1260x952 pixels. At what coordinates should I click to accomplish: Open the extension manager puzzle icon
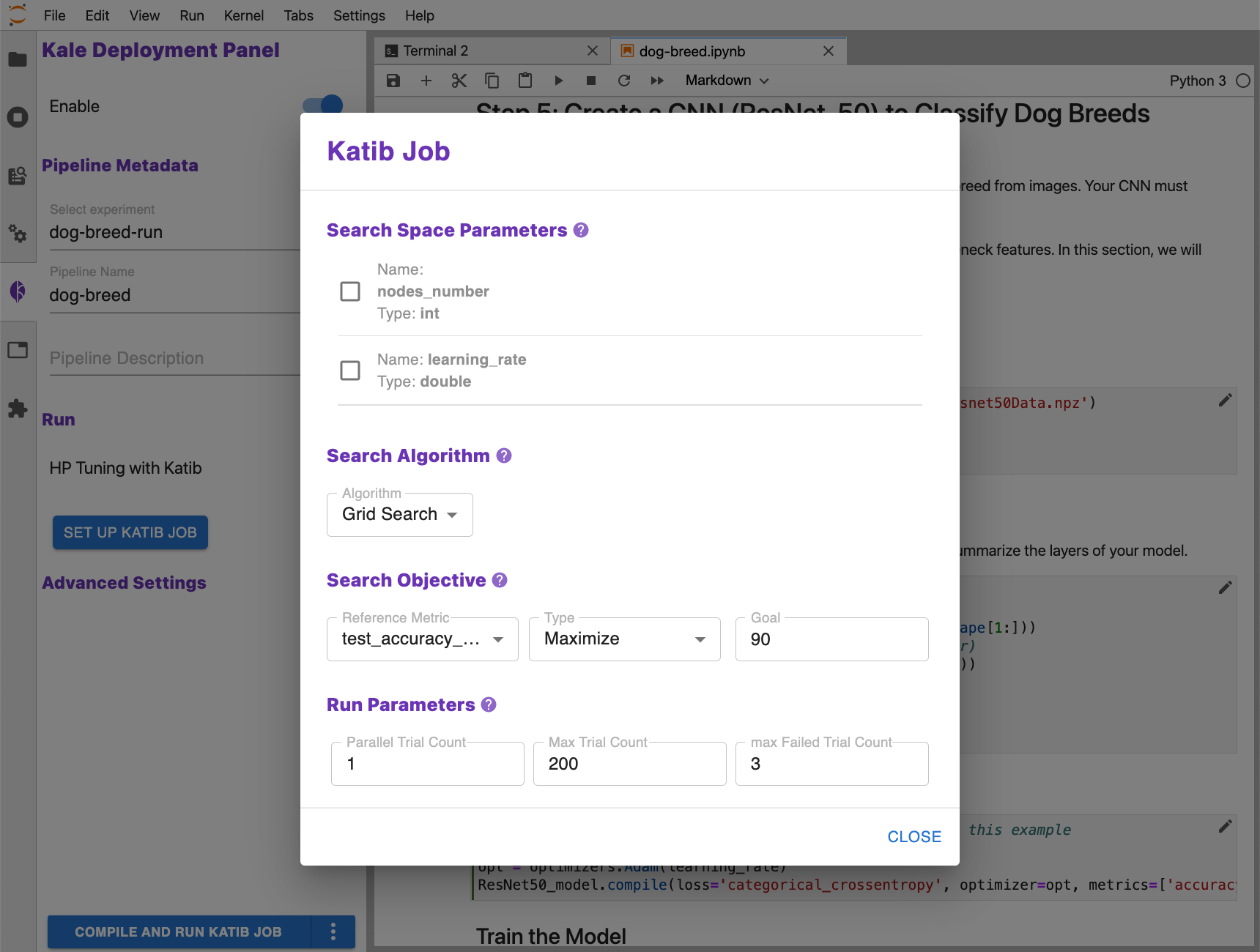coord(18,408)
